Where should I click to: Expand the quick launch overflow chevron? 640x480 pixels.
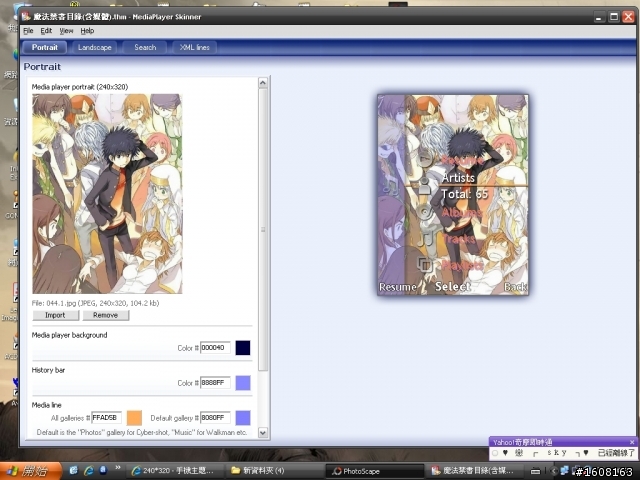[118, 468]
